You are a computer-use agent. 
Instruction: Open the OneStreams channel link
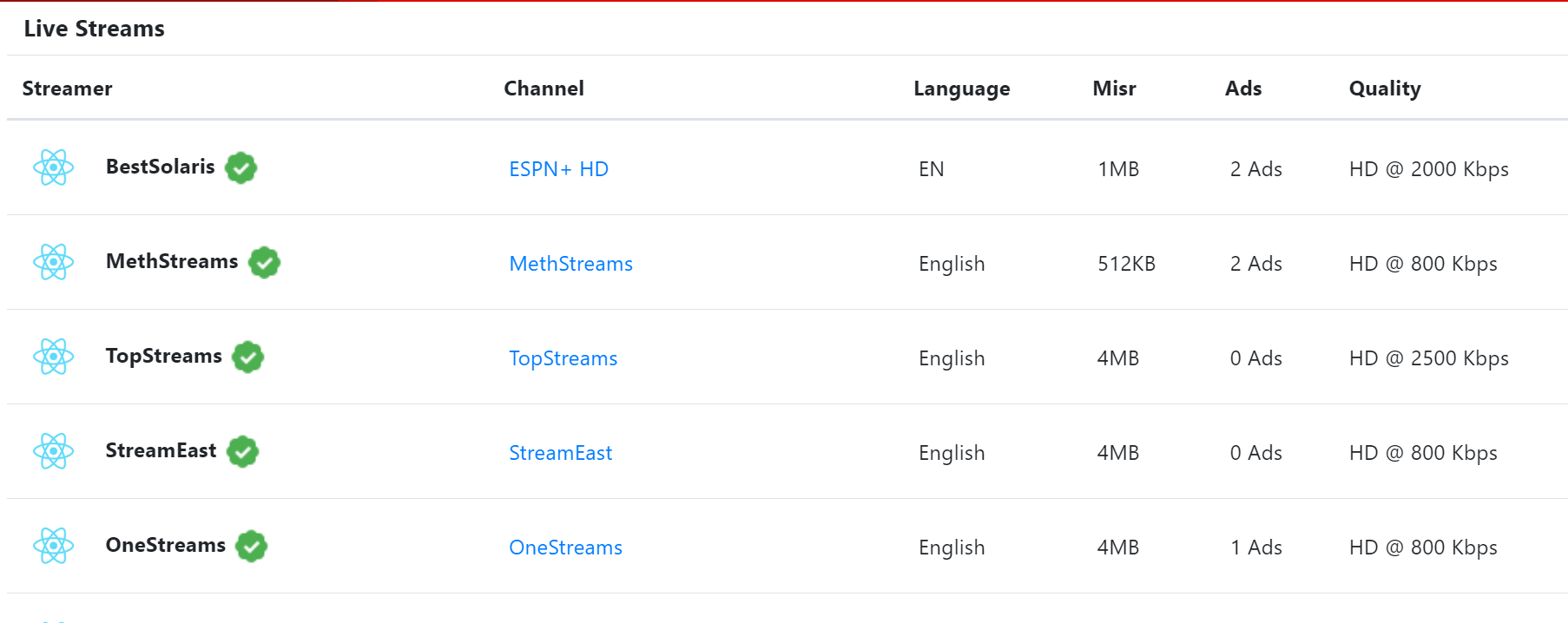point(565,548)
